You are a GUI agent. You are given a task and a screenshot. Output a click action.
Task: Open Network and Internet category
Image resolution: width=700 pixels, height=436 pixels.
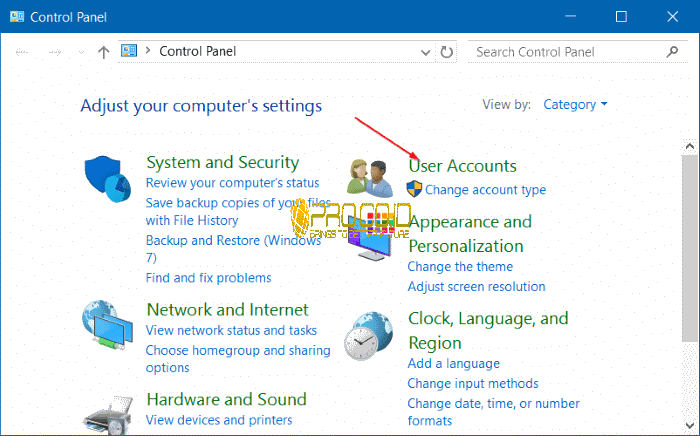click(x=227, y=309)
